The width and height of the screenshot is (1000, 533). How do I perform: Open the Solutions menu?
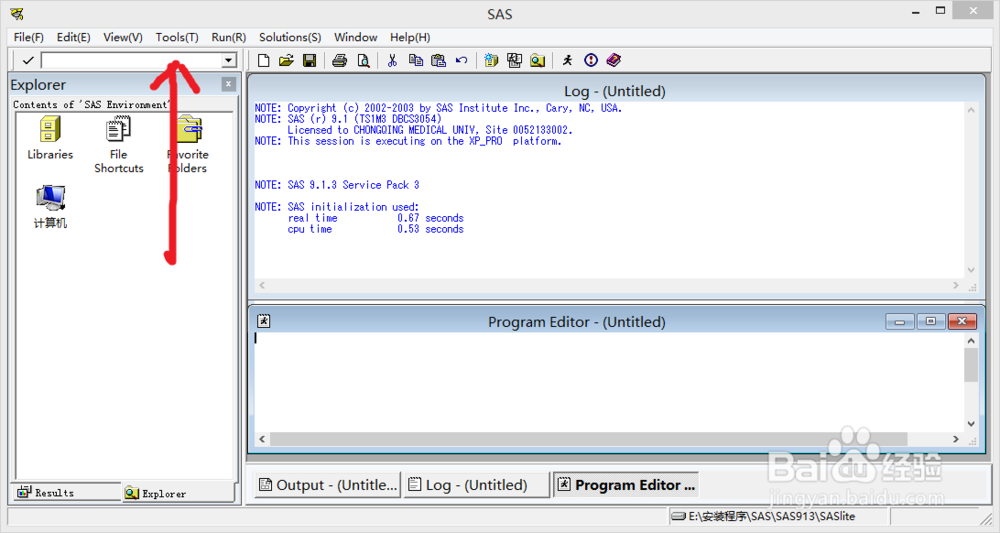pos(290,38)
